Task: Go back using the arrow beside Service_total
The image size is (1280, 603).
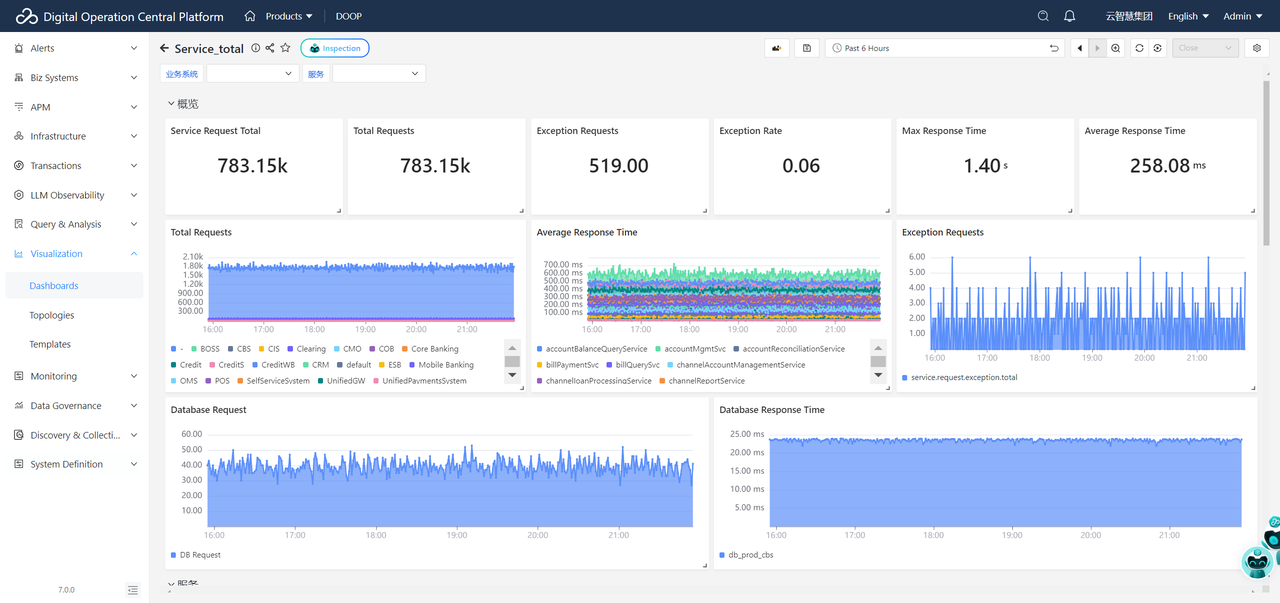Action: click(x=164, y=48)
